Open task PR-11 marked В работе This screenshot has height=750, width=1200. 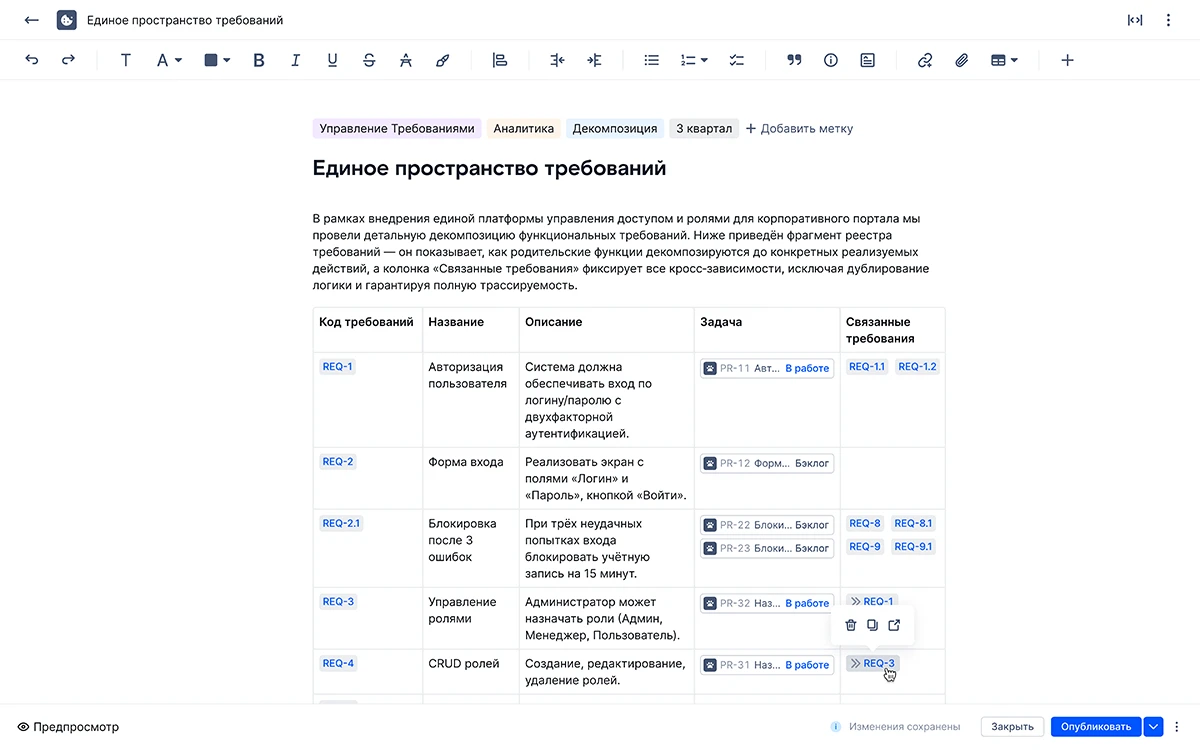pos(767,368)
